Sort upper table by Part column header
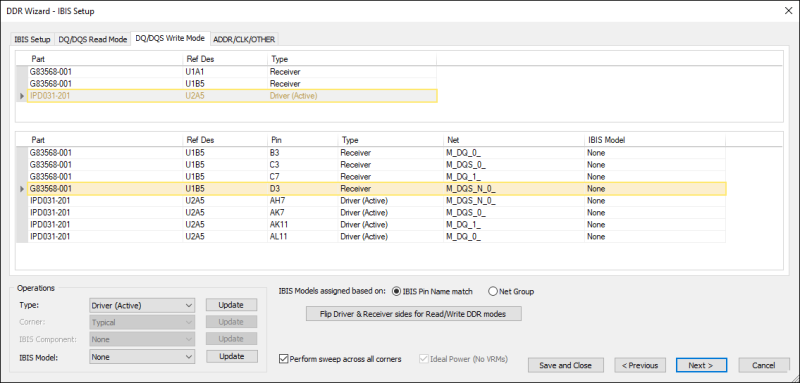The image size is (800, 383). coord(105,59)
